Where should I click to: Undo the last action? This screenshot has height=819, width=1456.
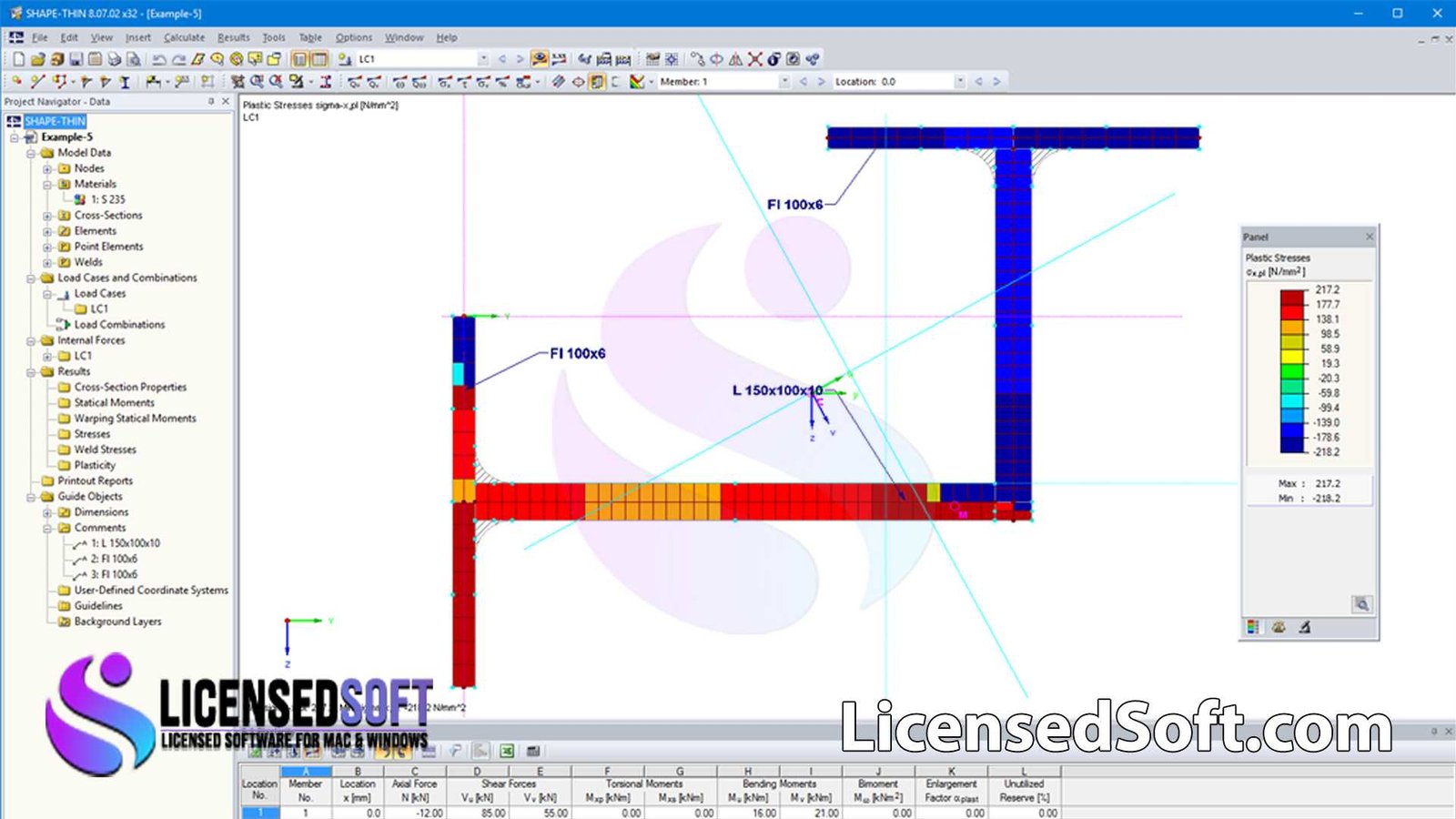[158, 59]
